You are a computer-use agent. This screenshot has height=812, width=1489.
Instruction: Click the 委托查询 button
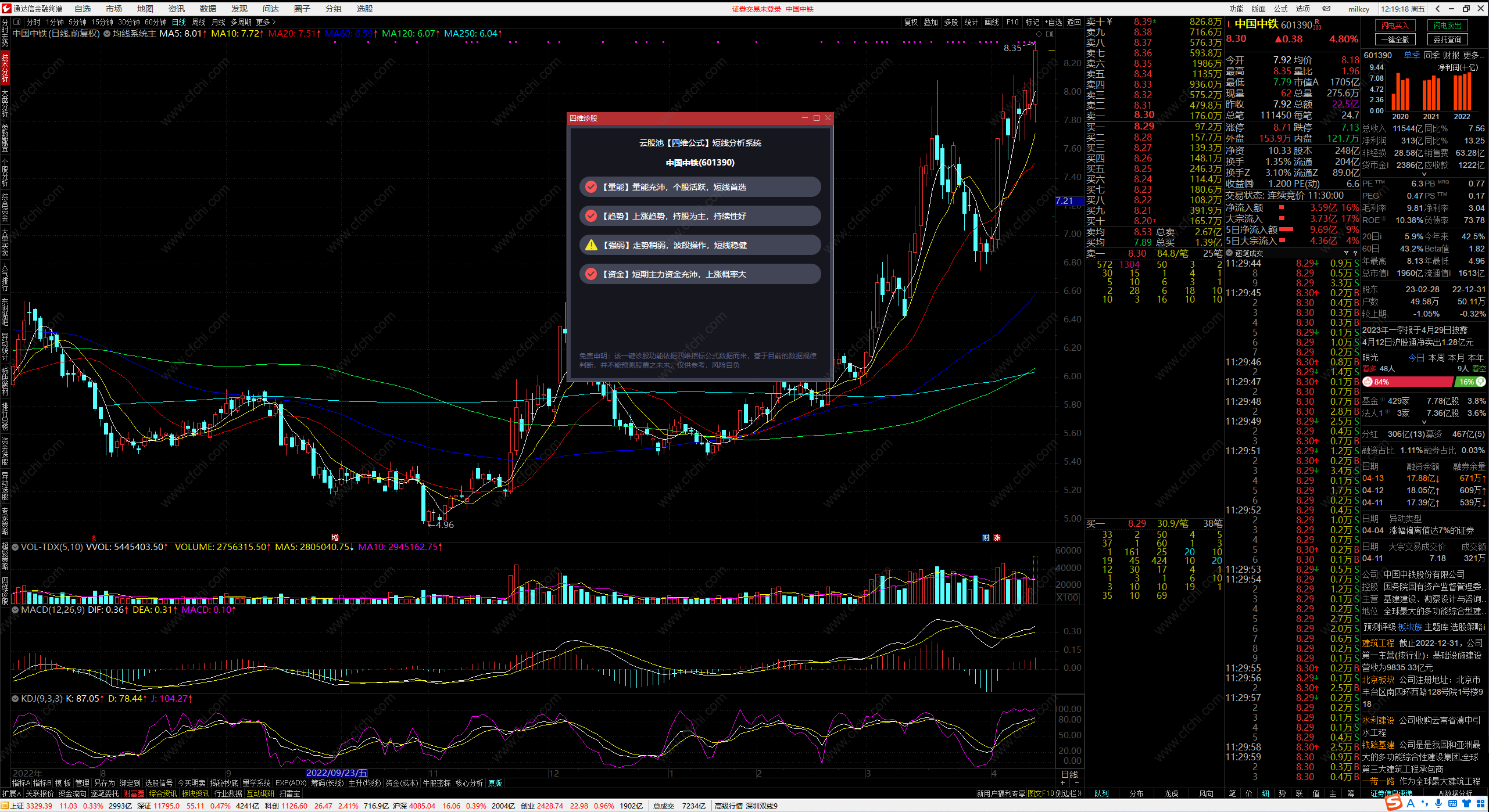1447,39
